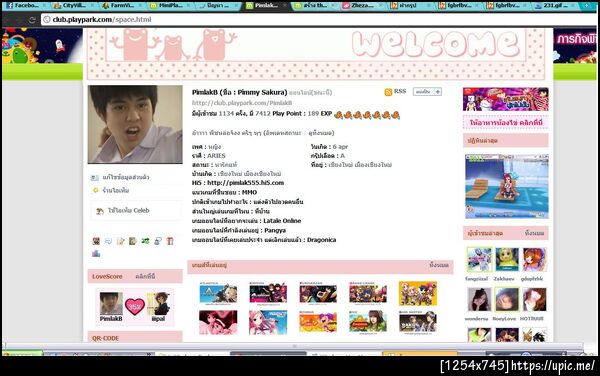Click the pink dotted feed-pet button
600x376 pixels.
pyautogui.click(x=505, y=123)
